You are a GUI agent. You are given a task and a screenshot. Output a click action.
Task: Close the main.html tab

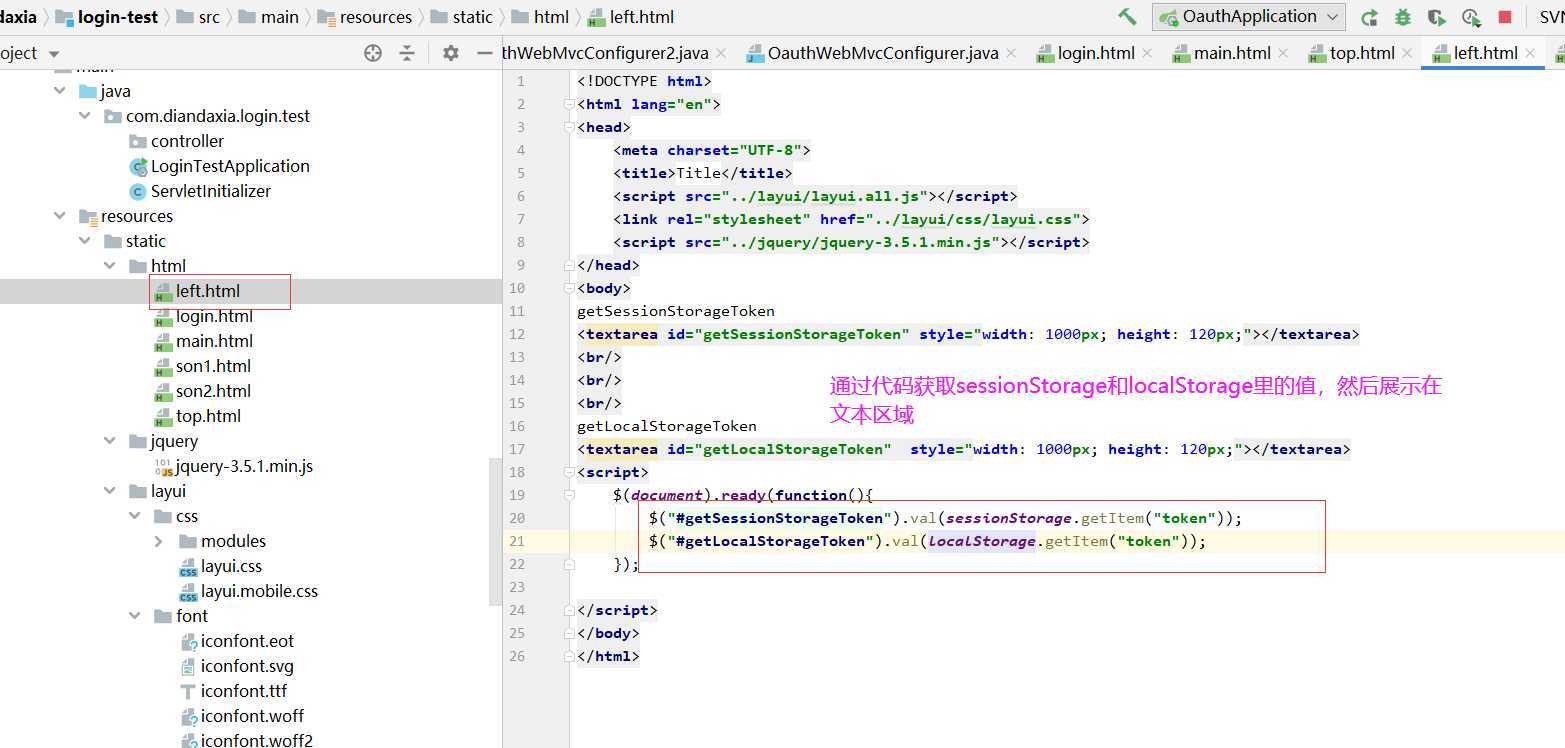click(1283, 53)
